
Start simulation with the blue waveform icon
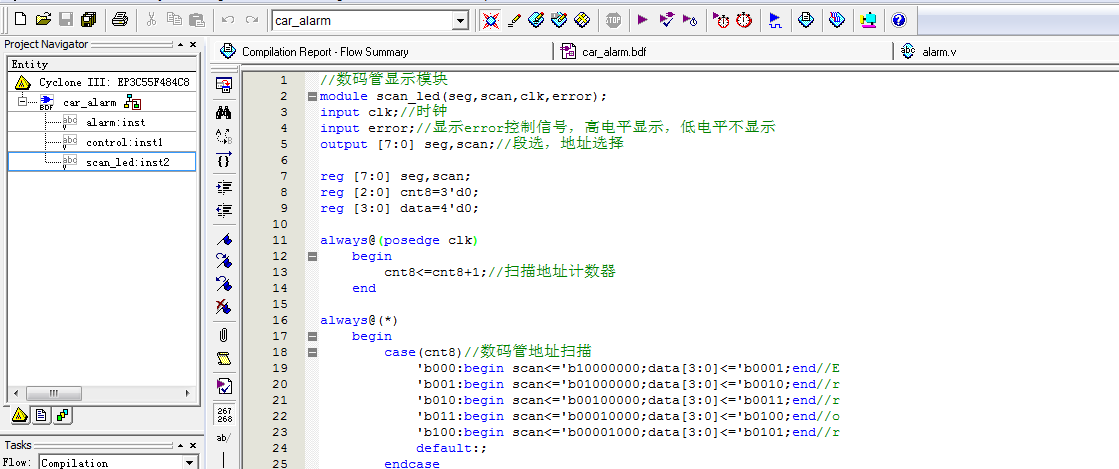pyautogui.click(x=775, y=20)
